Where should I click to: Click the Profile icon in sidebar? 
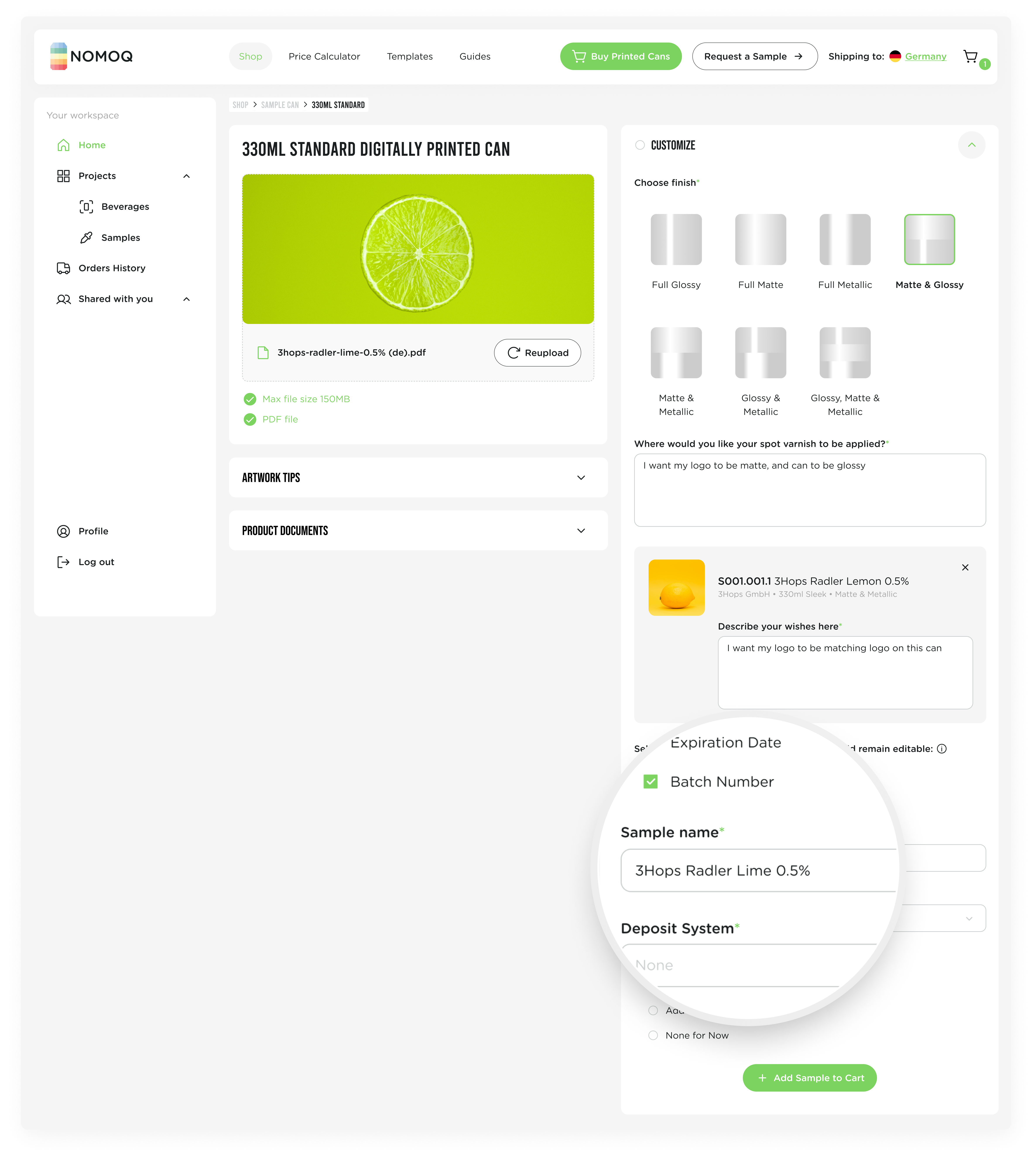[63, 530]
